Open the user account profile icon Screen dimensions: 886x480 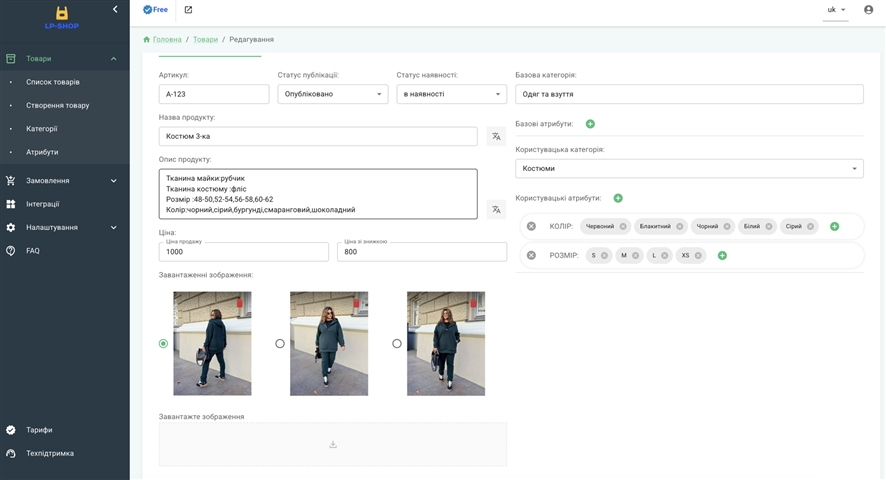tap(868, 10)
